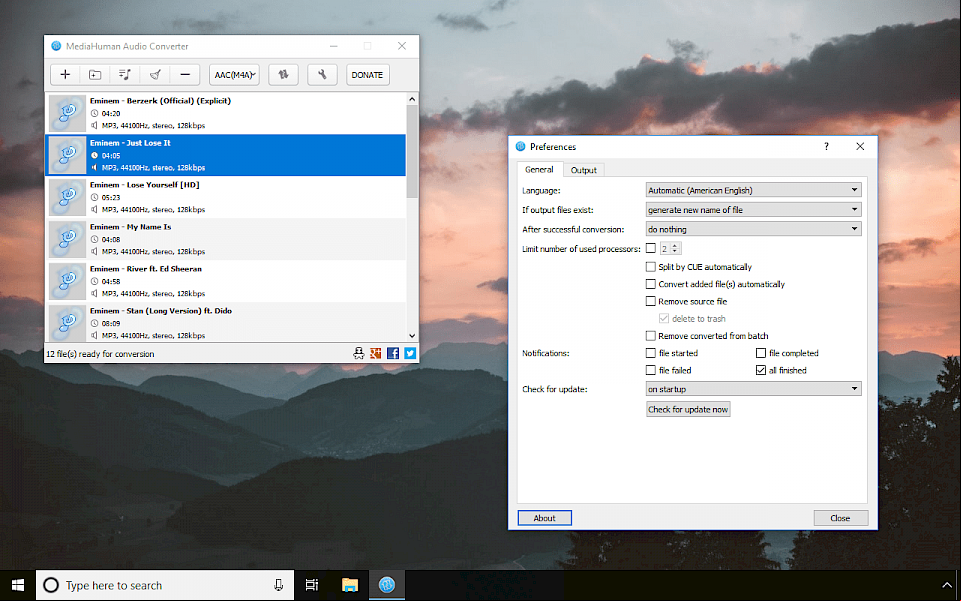Click the Berzerk track album thumbnail
The height and width of the screenshot is (601, 961).
click(67, 113)
